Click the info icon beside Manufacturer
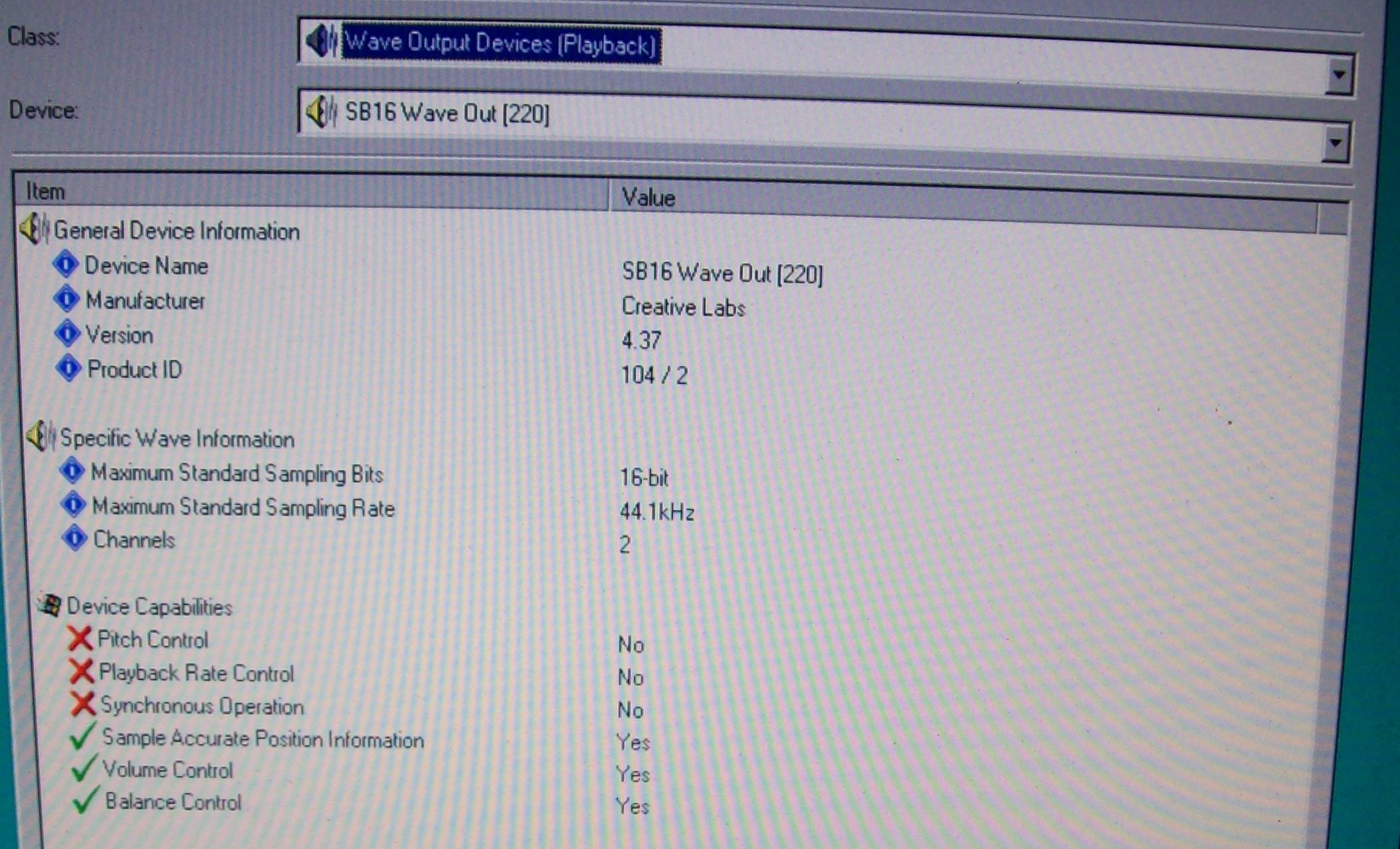Viewport: 1400px width, 849px height. (66, 299)
